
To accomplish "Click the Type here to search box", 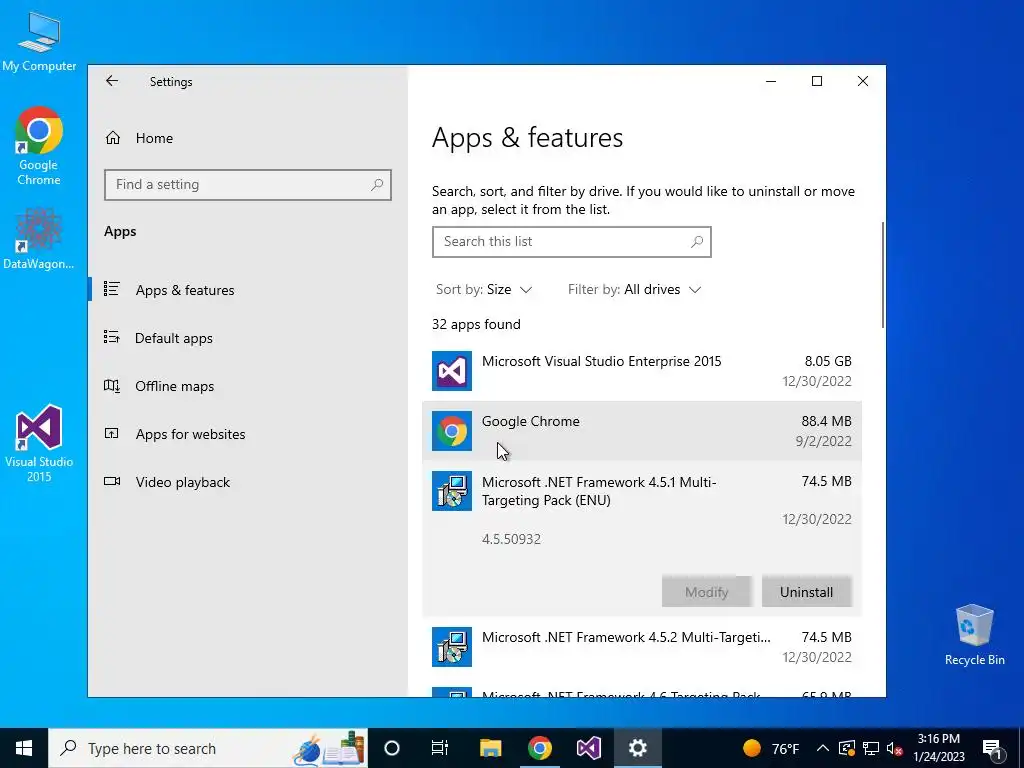I will pyautogui.click(x=208, y=748).
